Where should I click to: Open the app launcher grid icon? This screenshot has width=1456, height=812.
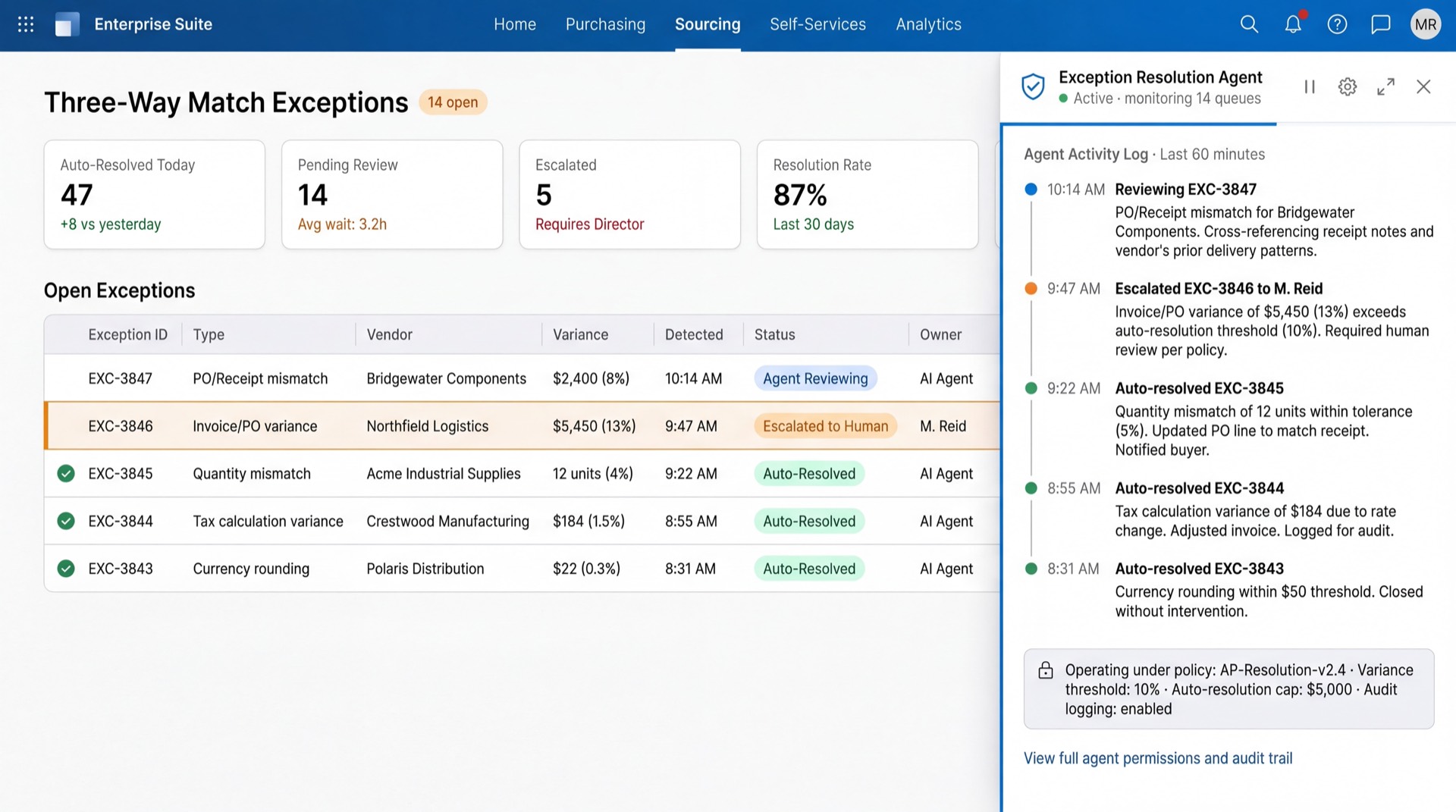26,24
